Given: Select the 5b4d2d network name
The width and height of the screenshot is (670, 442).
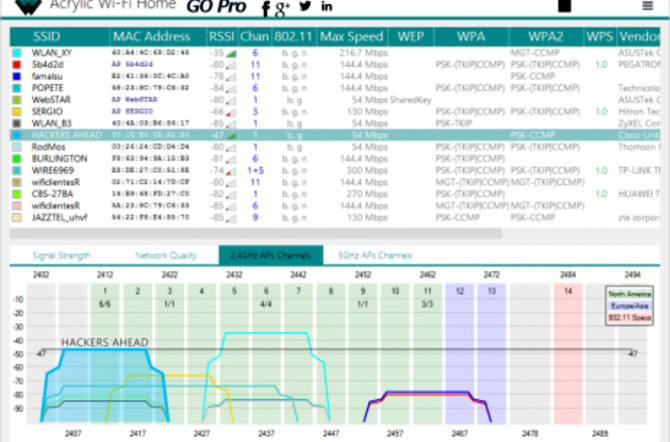Looking at the screenshot, I should click(x=47, y=65).
